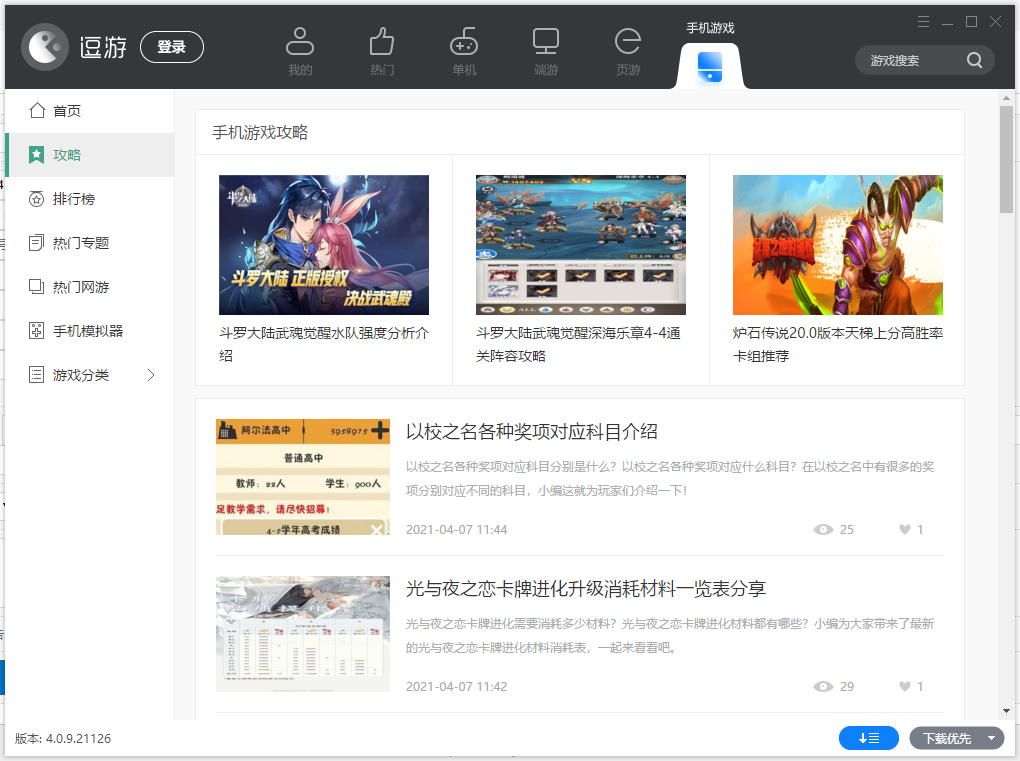Click the 攻略 green bookmark star icon
This screenshot has height=761, width=1020.
point(36,155)
